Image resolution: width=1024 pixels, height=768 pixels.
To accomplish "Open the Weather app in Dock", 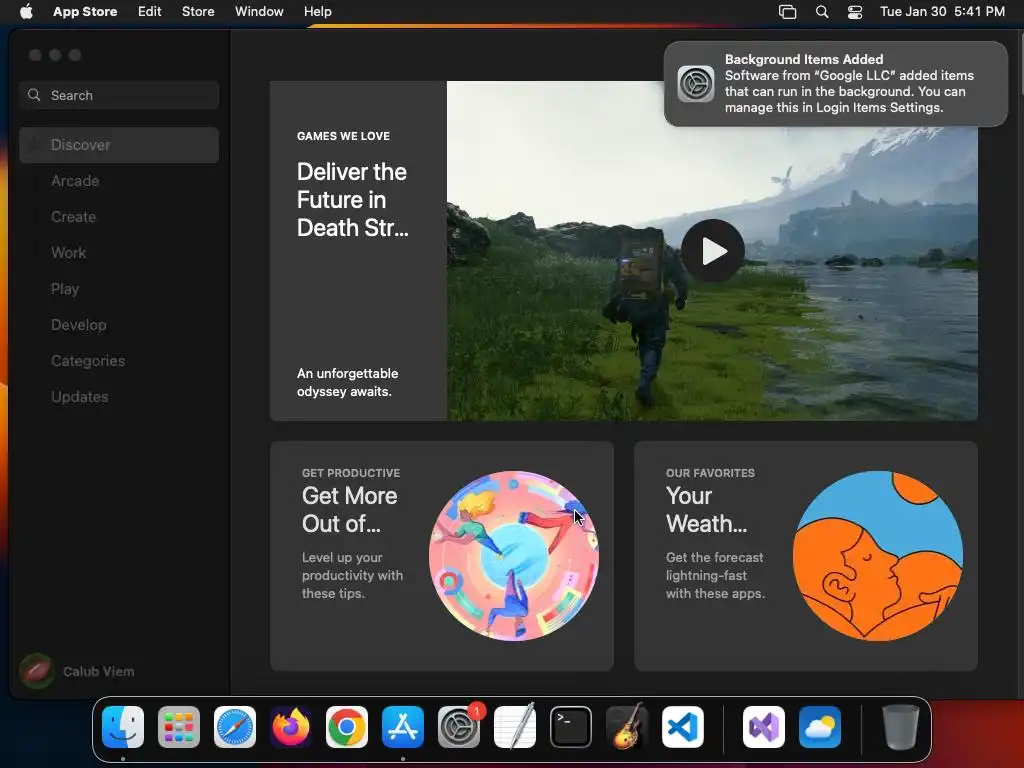I will [x=820, y=727].
